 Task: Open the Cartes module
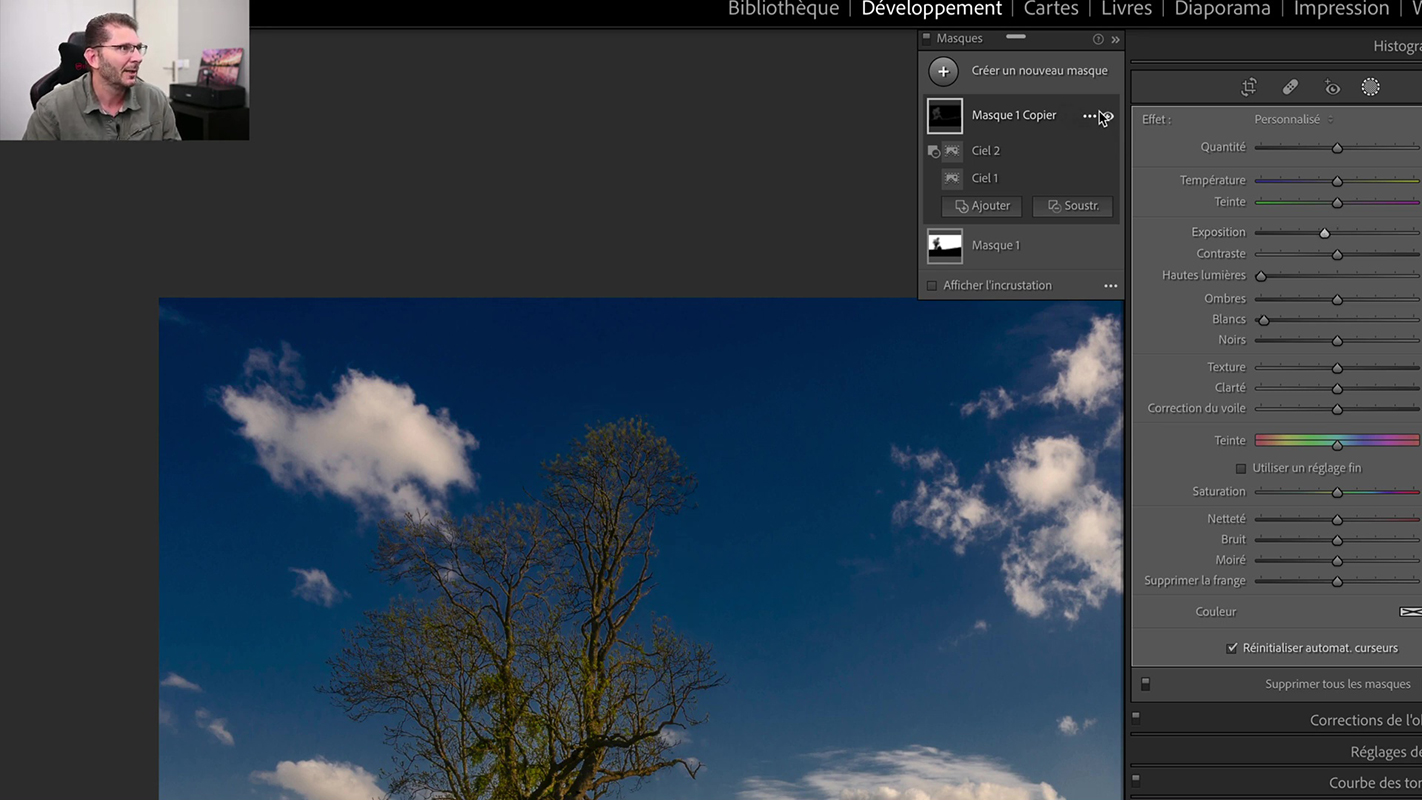(1050, 9)
